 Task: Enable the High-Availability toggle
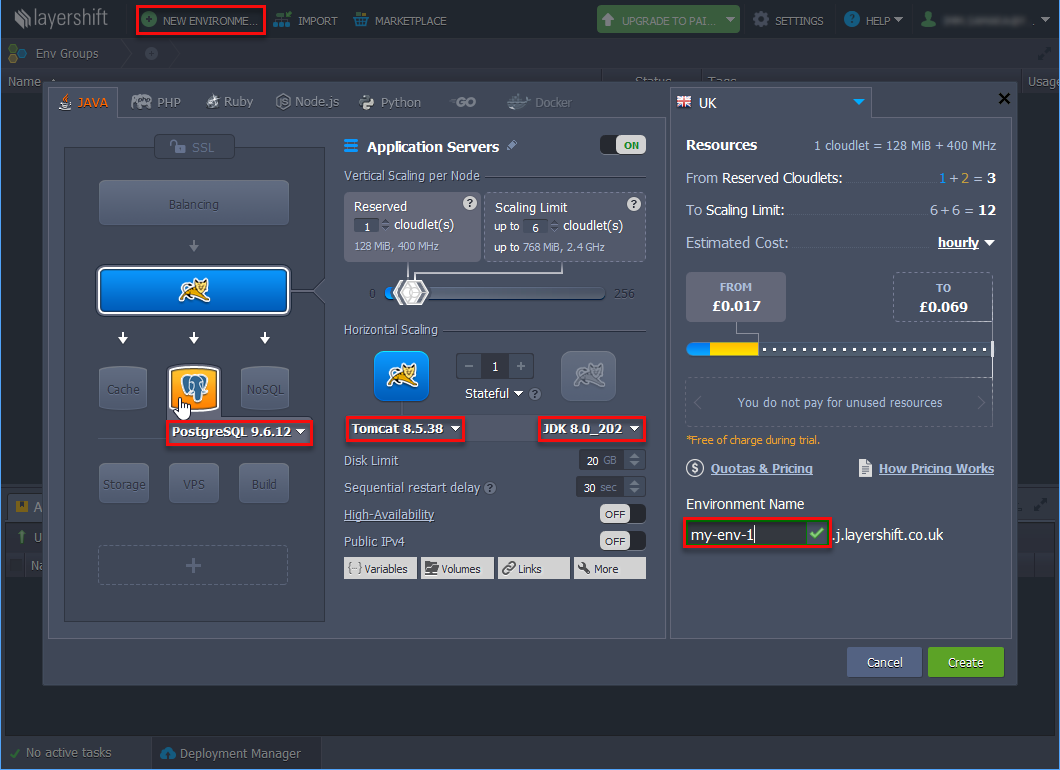click(622, 514)
